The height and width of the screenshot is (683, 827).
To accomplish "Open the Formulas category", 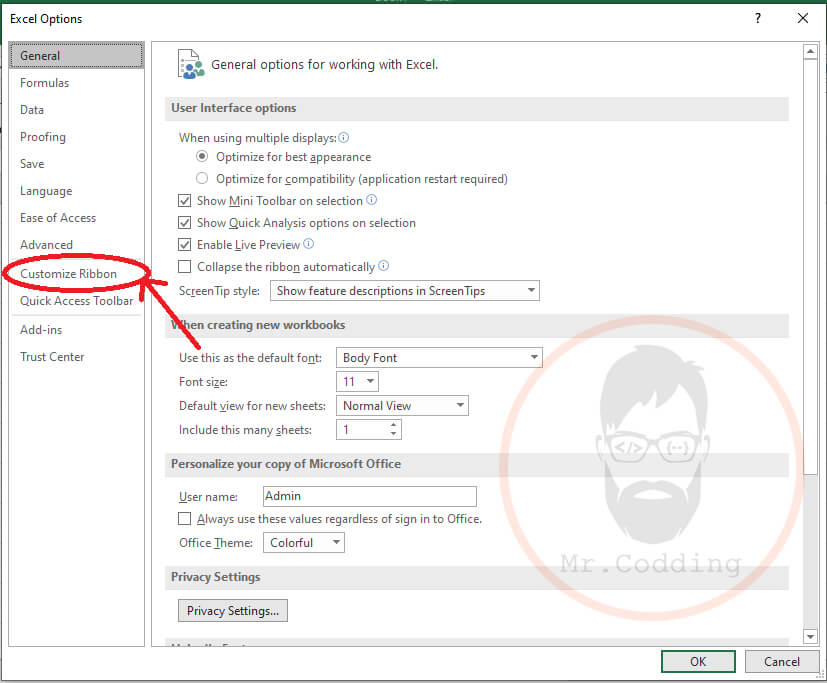I will [76, 83].
